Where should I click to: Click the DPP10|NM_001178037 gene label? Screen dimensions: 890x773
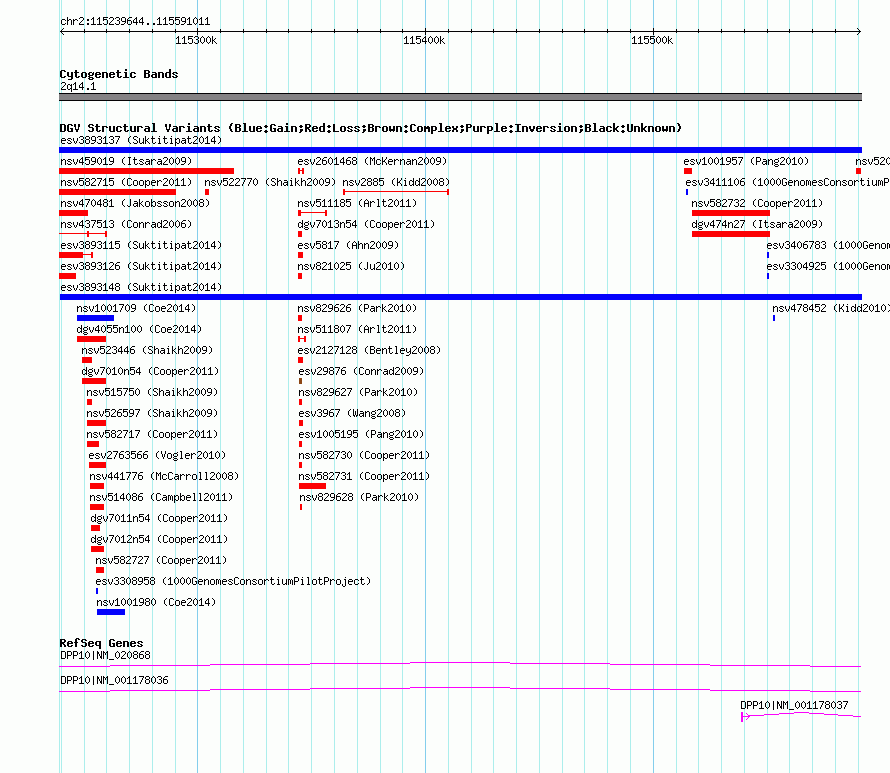tap(794, 705)
